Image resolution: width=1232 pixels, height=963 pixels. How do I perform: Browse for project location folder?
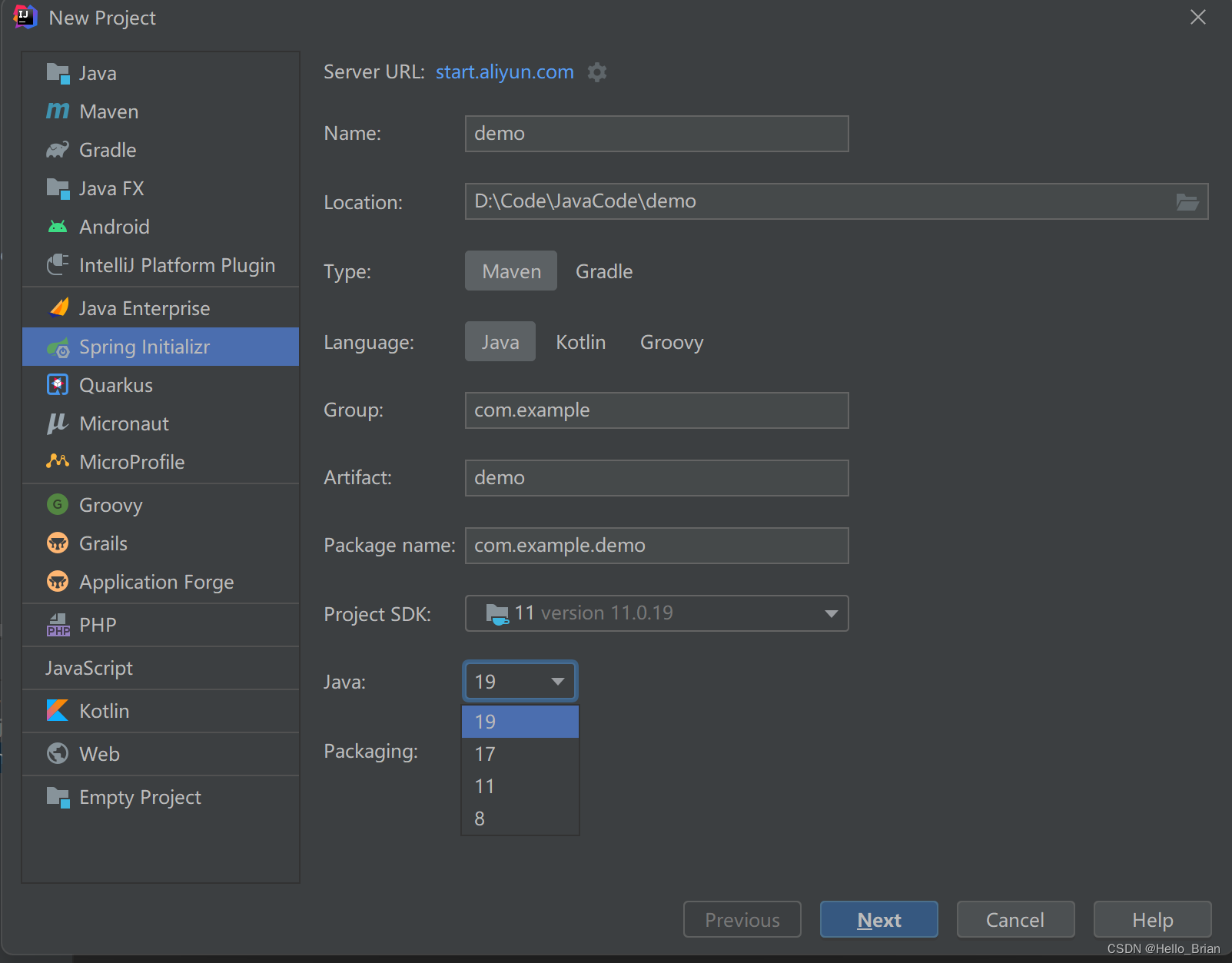(x=1187, y=202)
